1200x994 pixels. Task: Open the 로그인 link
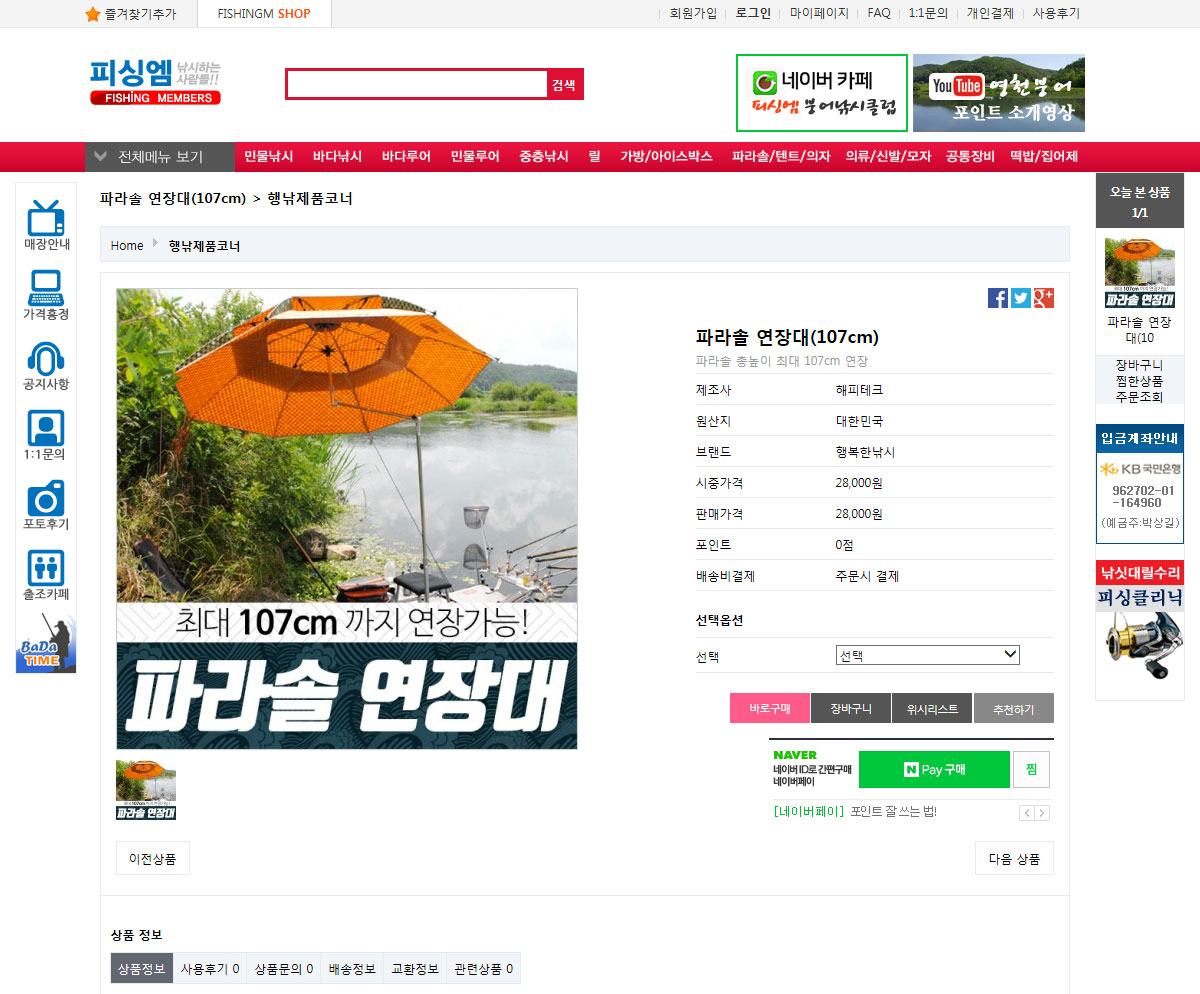click(753, 14)
